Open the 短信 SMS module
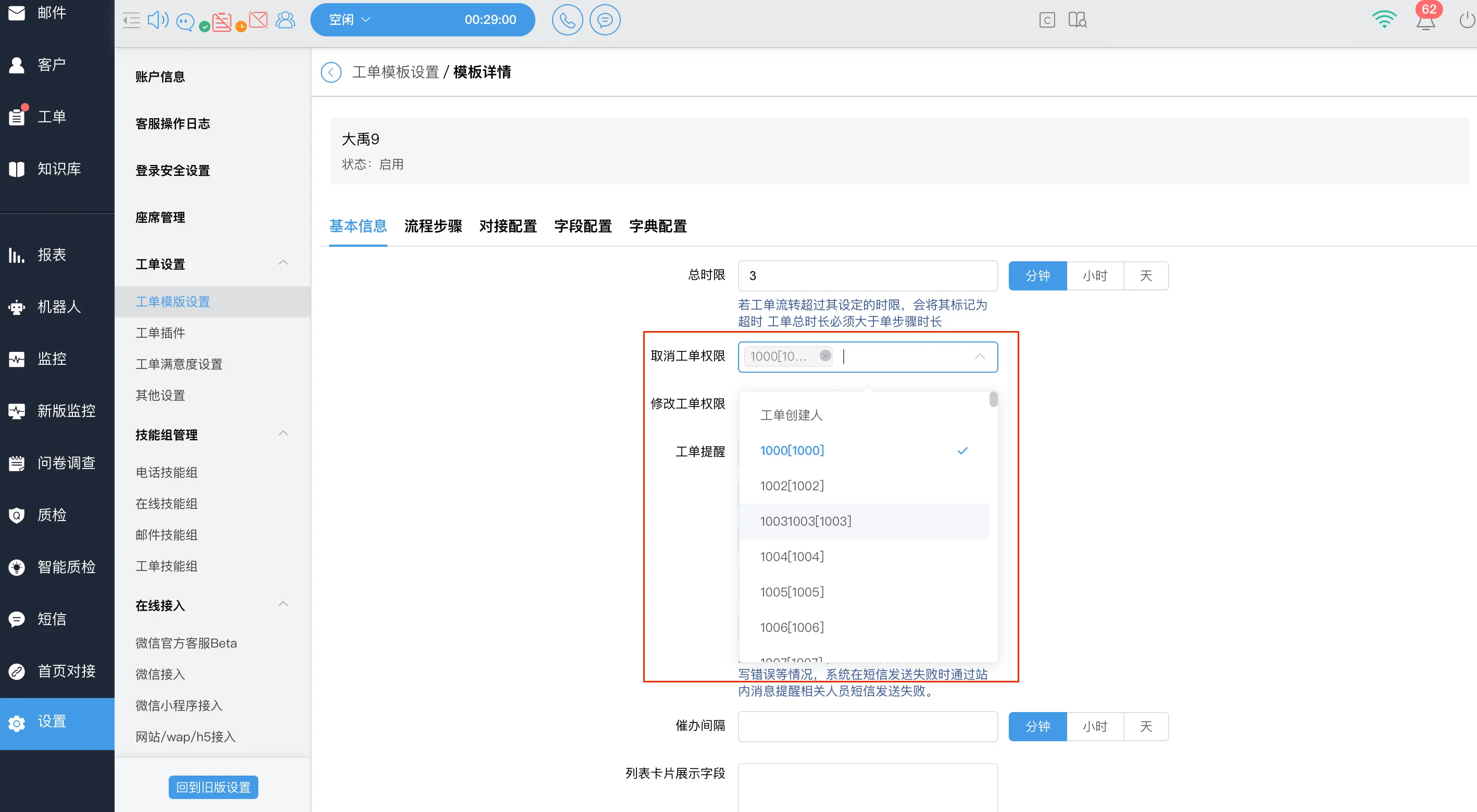This screenshot has height=812, width=1477. (57, 619)
